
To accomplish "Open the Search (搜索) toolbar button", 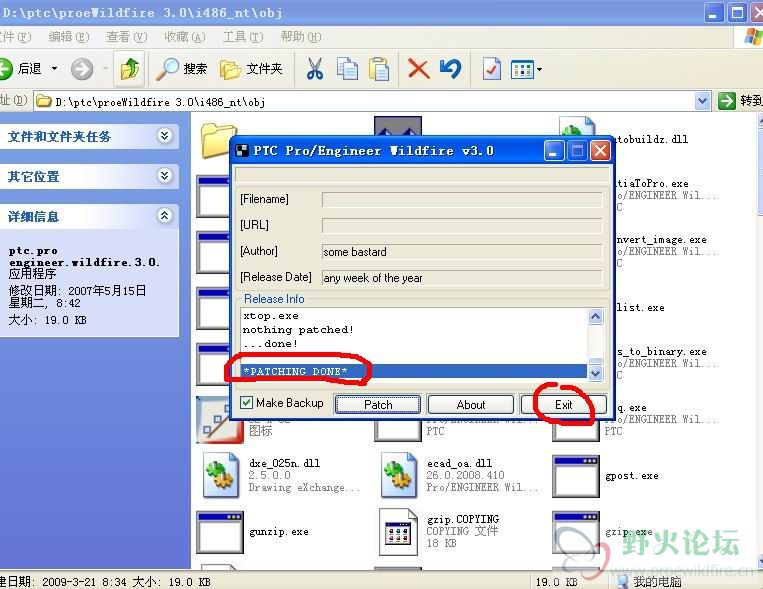I will point(182,69).
